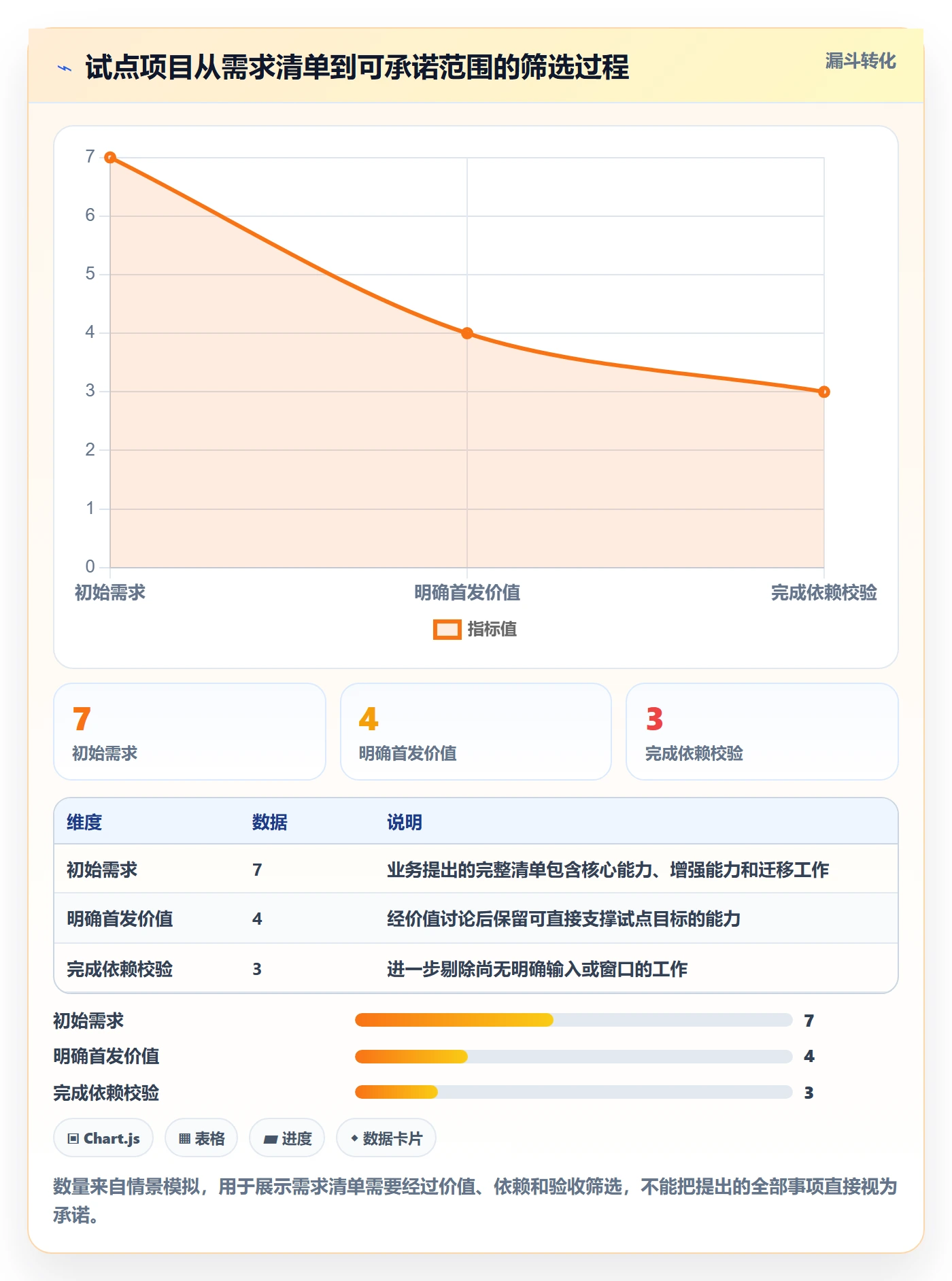Click the 明确首发价值 progress bar
The width and height of the screenshot is (952, 1281).
573,1057
